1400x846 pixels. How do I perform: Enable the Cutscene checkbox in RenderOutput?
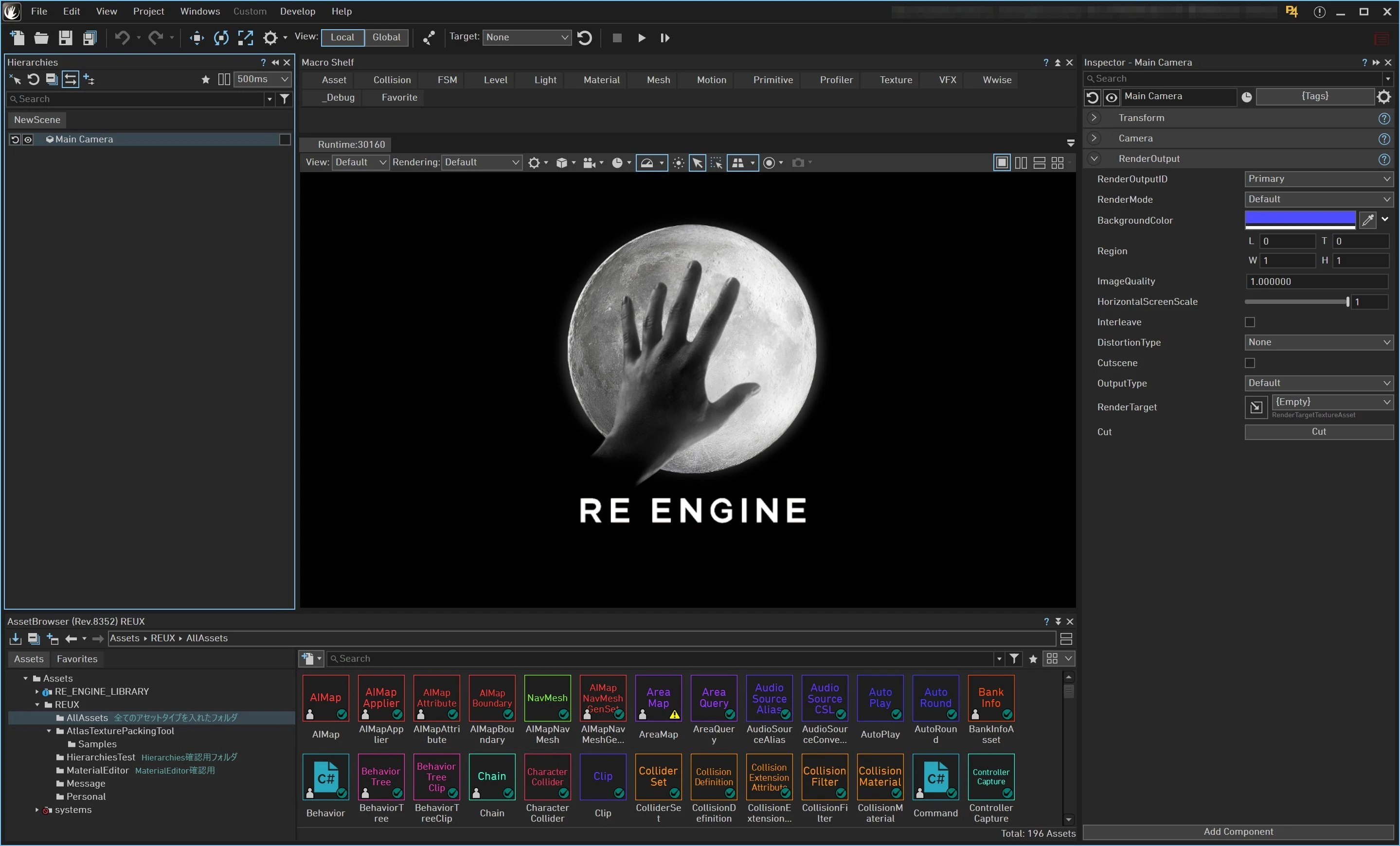(1250, 363)
